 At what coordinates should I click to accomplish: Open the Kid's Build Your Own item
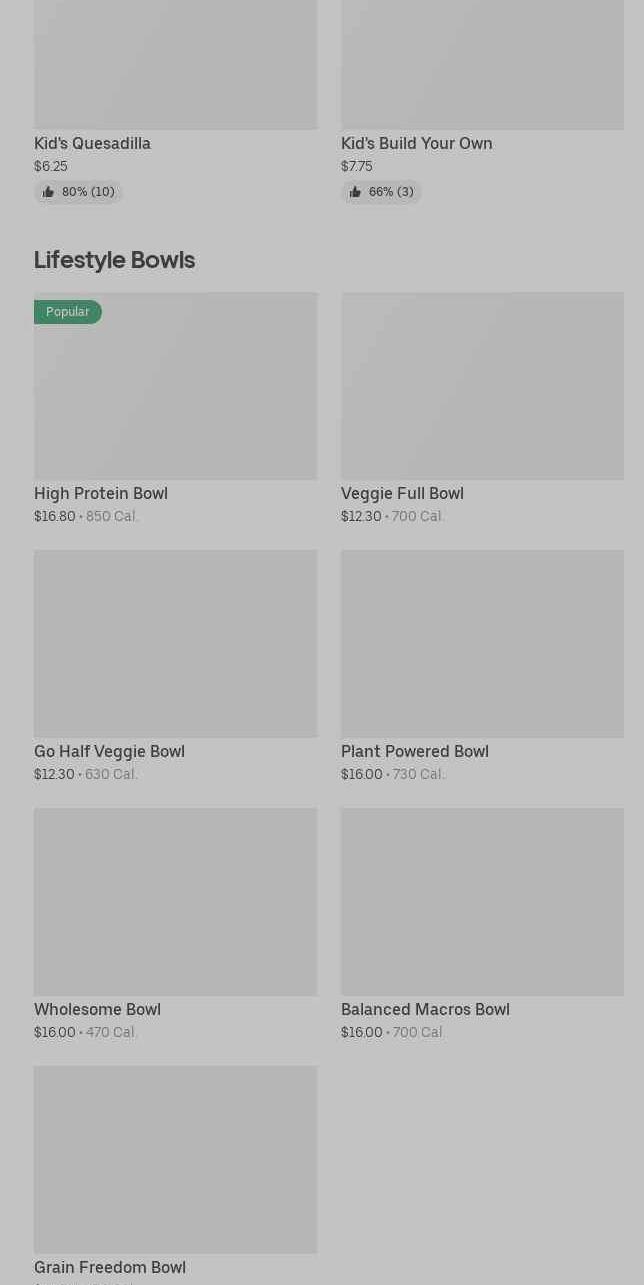pyautogui.click(x=416, y=143)
